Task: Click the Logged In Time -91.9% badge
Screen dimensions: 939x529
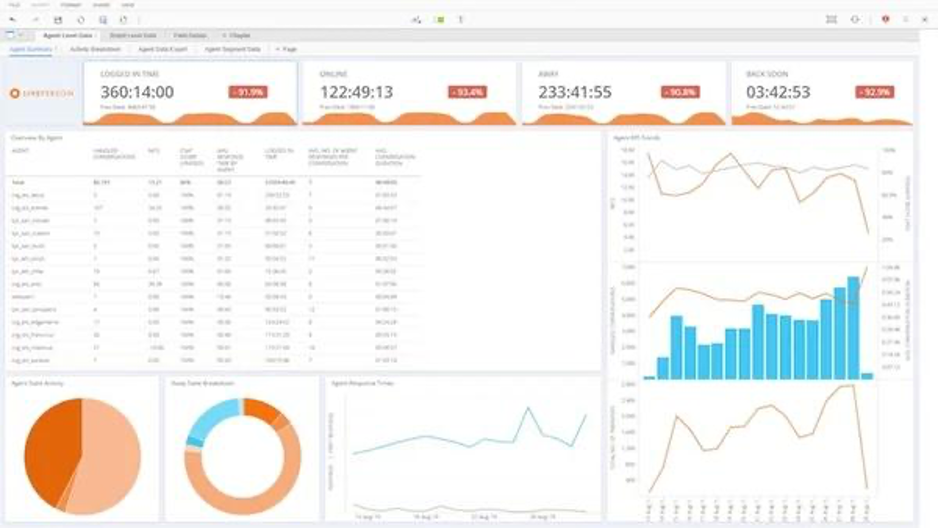Action: 247,92
